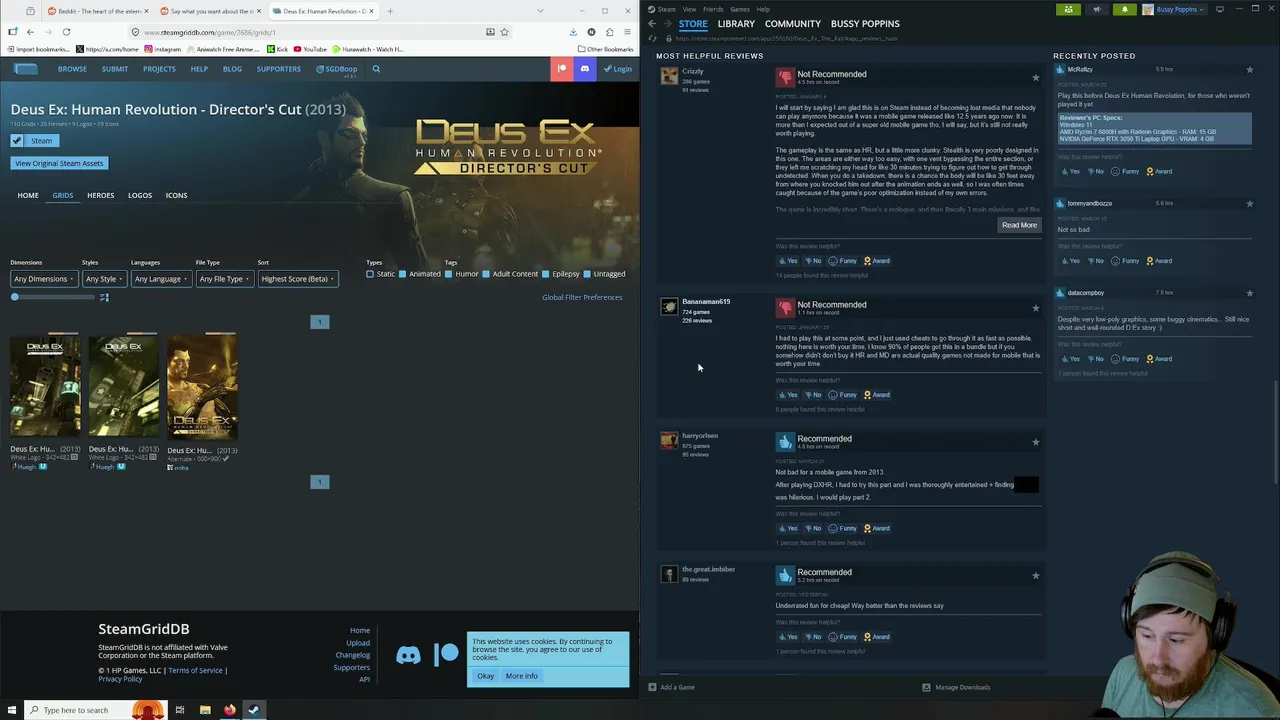Open Task View on the taskbar
Image resolution: width=1280 pixels, height=720 pixels.
click(180, 710)
